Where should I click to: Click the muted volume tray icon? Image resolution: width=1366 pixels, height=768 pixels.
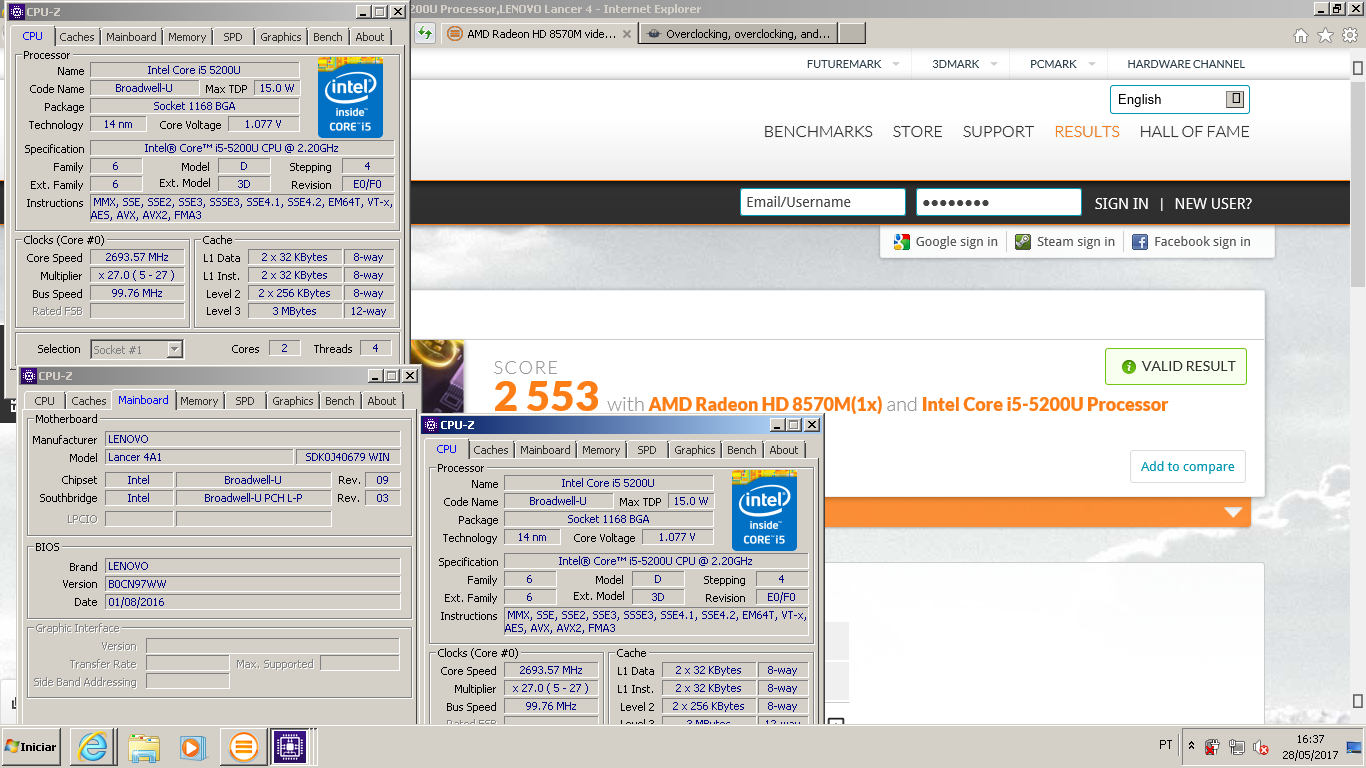tap(1262, 747)
